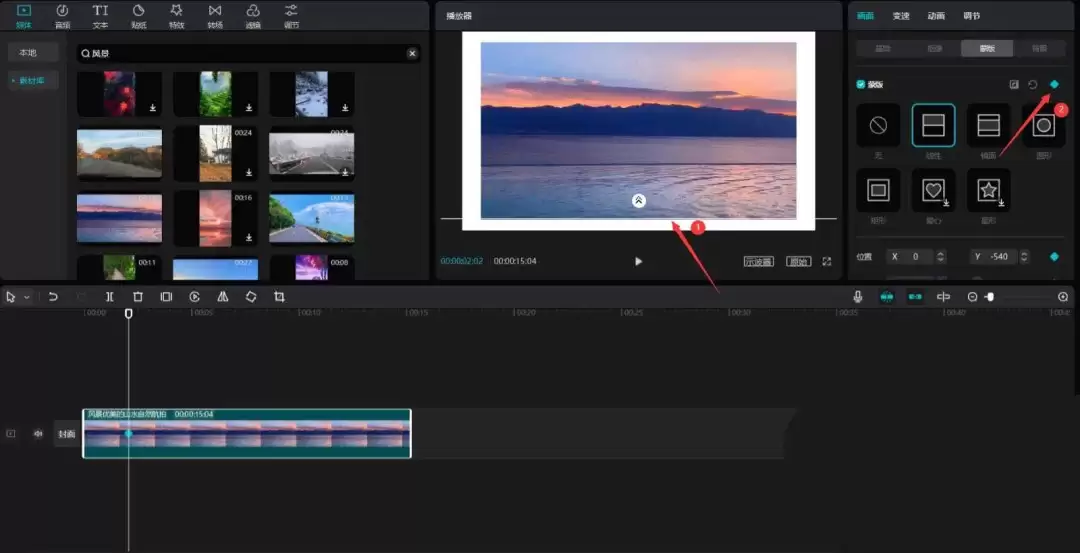The width and height of the screenshot is (1080, 553).
Task: Mute the main track audio
Action: (x=38, y=434)
